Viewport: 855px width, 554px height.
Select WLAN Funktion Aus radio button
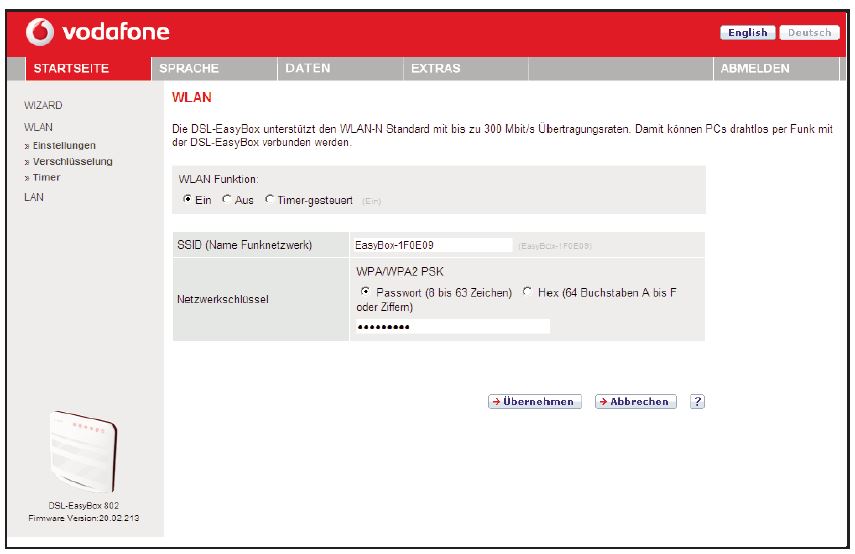(x=226, y=200)
